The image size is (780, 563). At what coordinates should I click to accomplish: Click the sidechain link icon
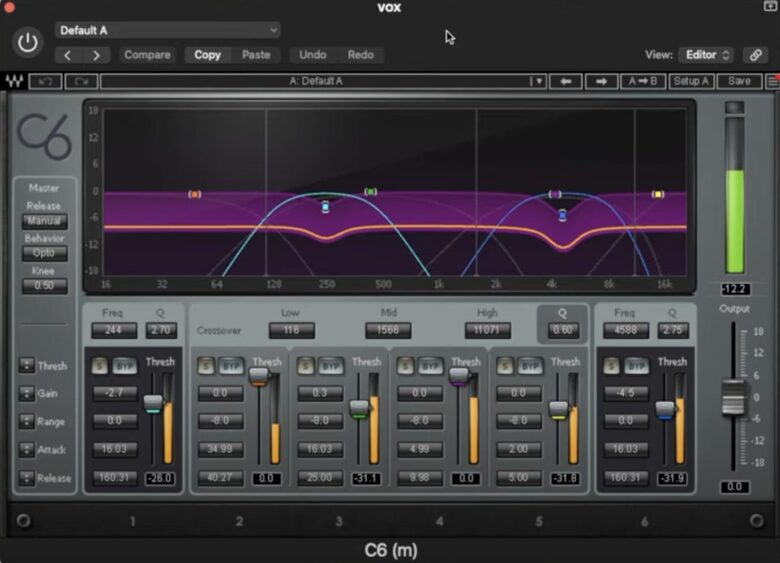[755, 55]
